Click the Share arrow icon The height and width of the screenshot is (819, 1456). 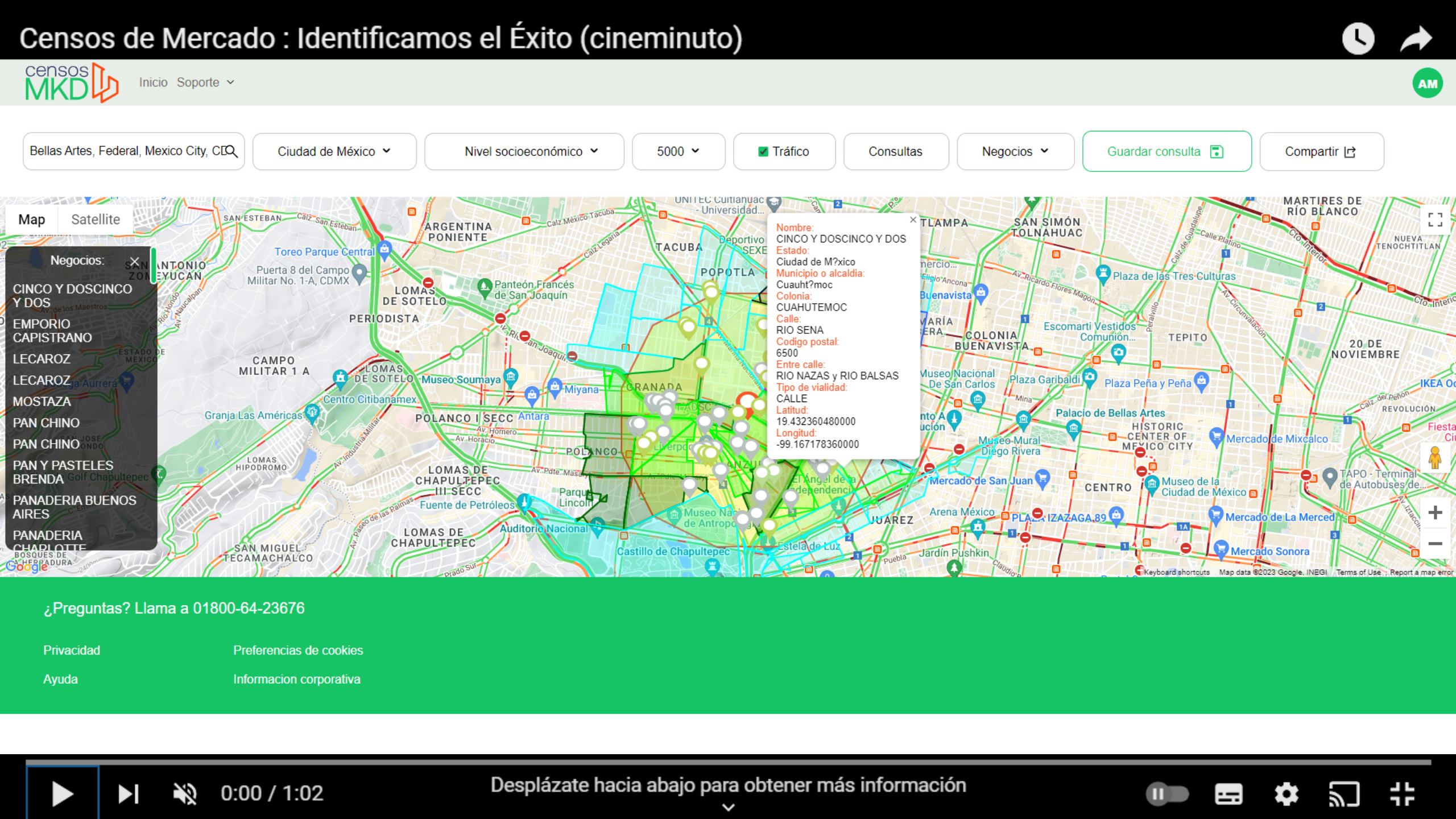(x=1416, y=39)
